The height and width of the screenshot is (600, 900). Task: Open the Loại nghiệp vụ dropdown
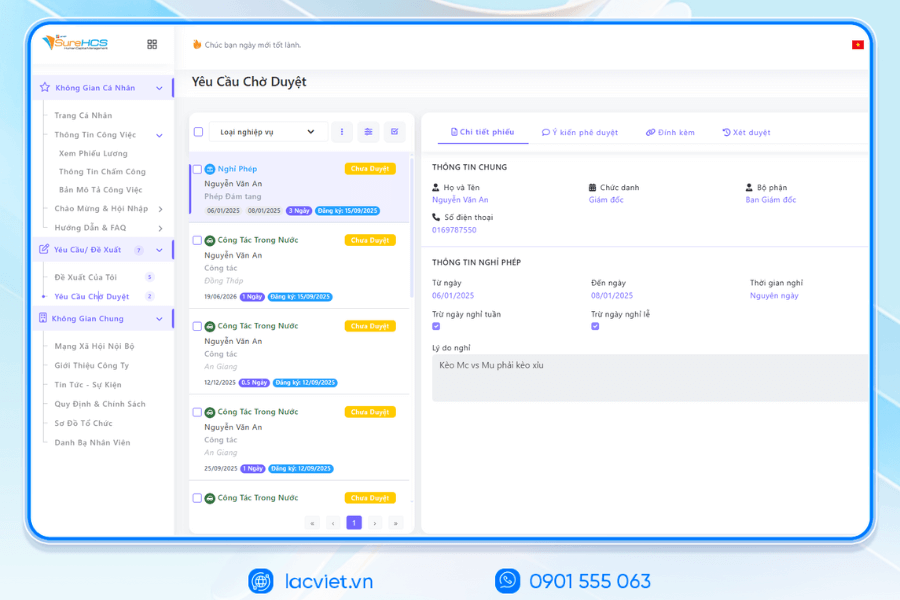tap(268, 132)
